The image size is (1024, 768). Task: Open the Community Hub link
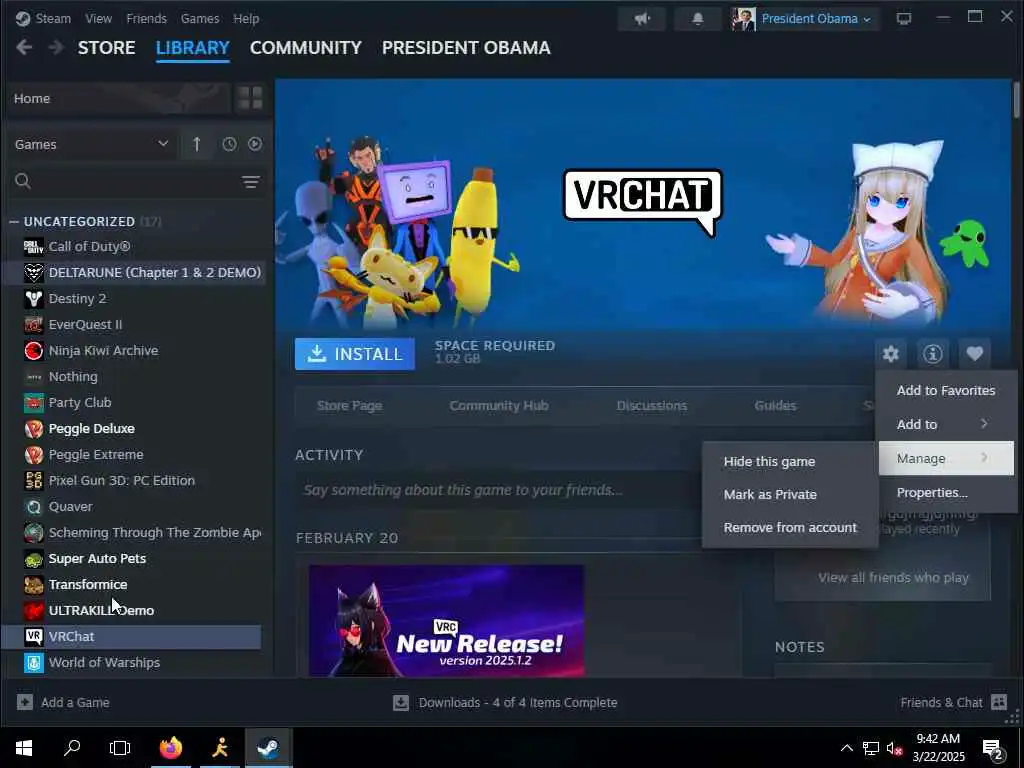(x=499, y=406)
